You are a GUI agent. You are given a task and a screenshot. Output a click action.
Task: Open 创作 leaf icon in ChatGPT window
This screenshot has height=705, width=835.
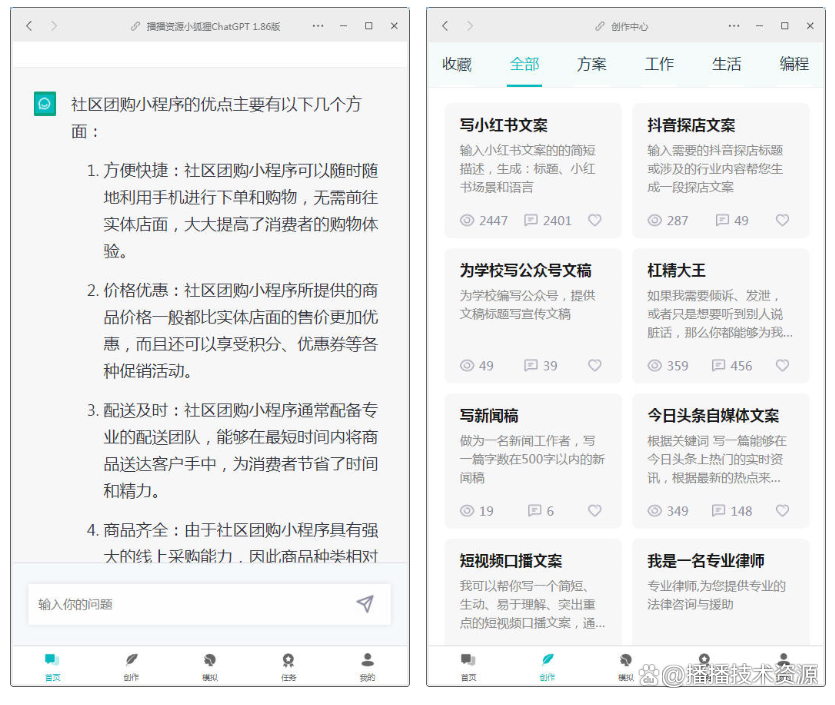point(131,660)
